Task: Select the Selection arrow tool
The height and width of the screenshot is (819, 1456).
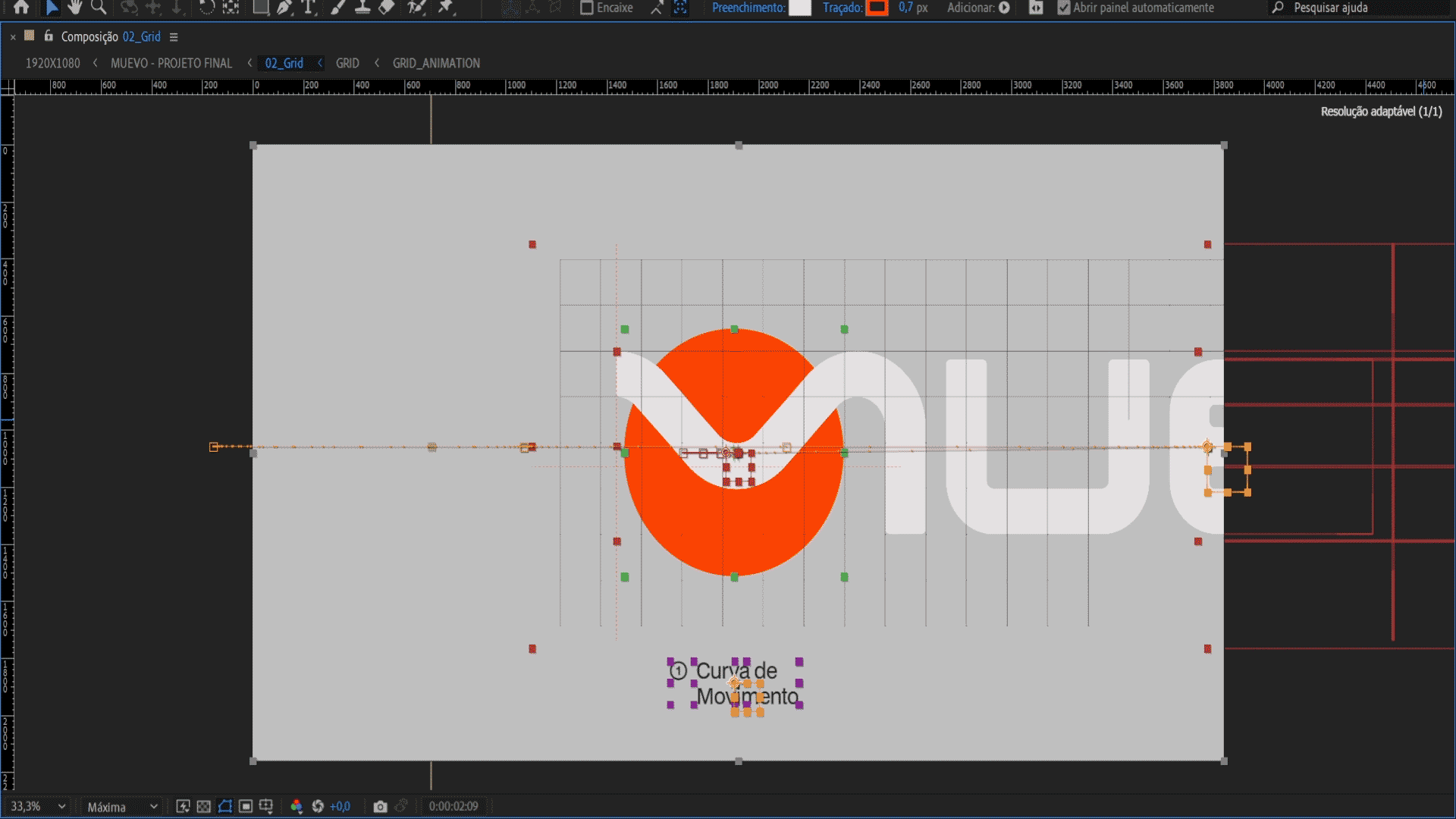Action: coord(52,8)
